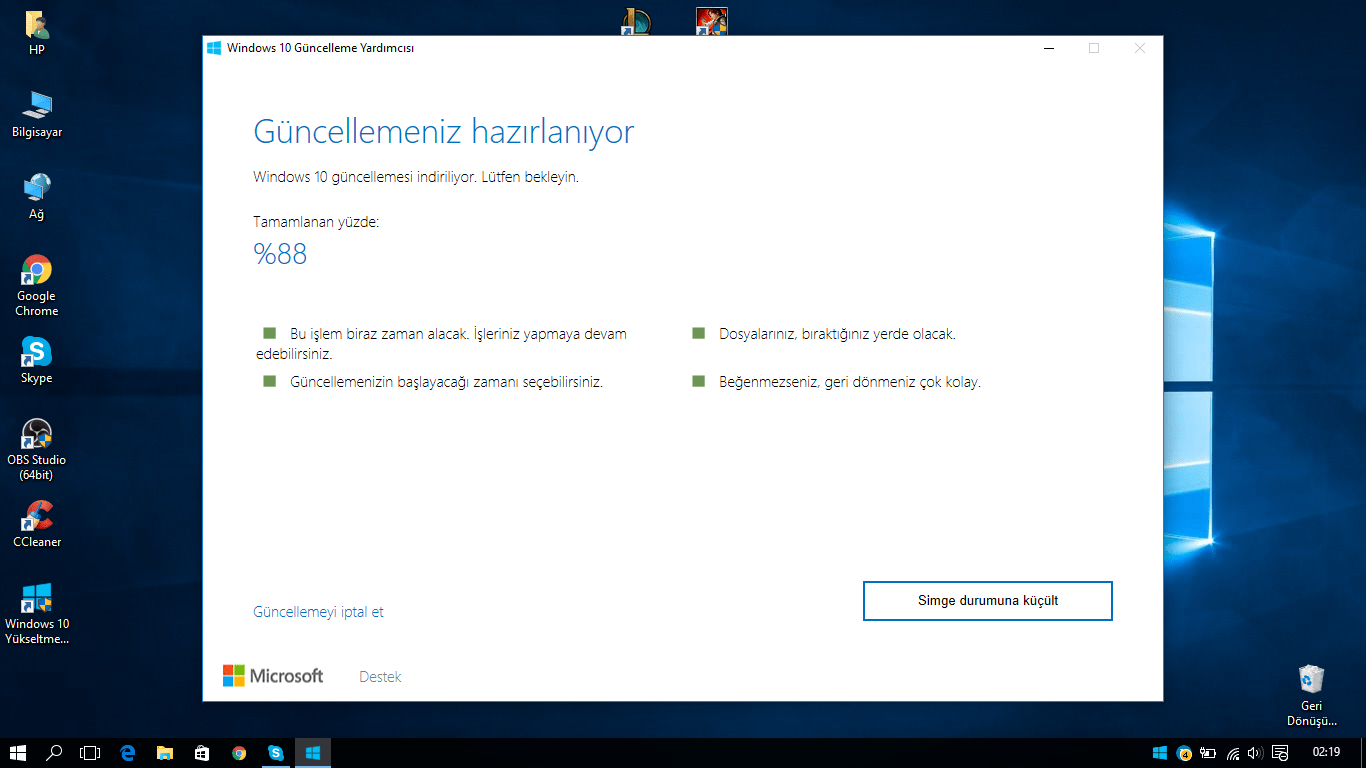
Task: Launch Microsoft Edge from the taskbar
Action: point(128,753)
